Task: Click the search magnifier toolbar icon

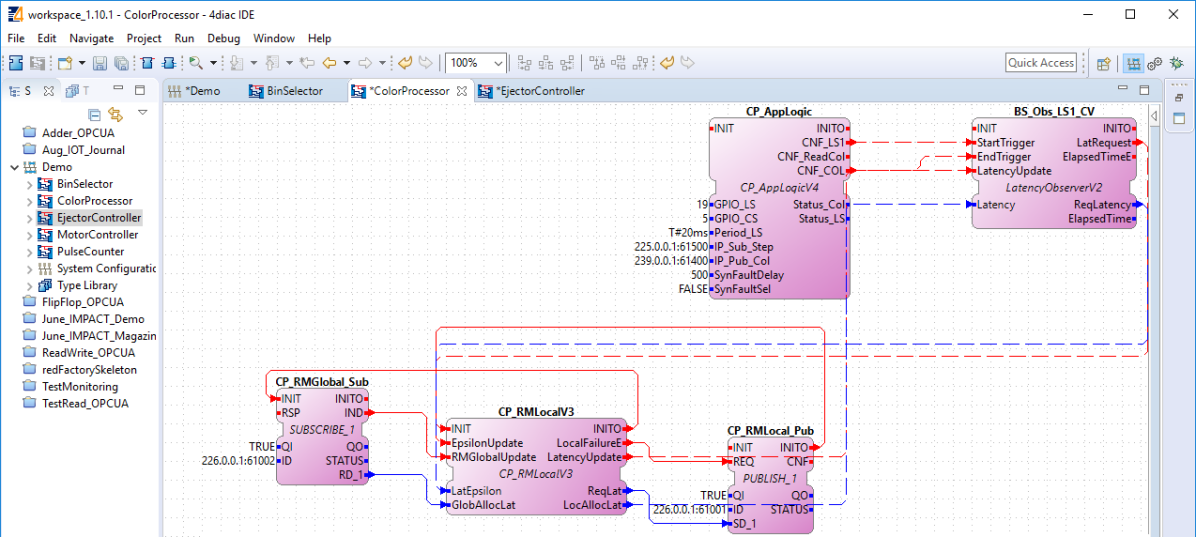Action: (195, 63)
